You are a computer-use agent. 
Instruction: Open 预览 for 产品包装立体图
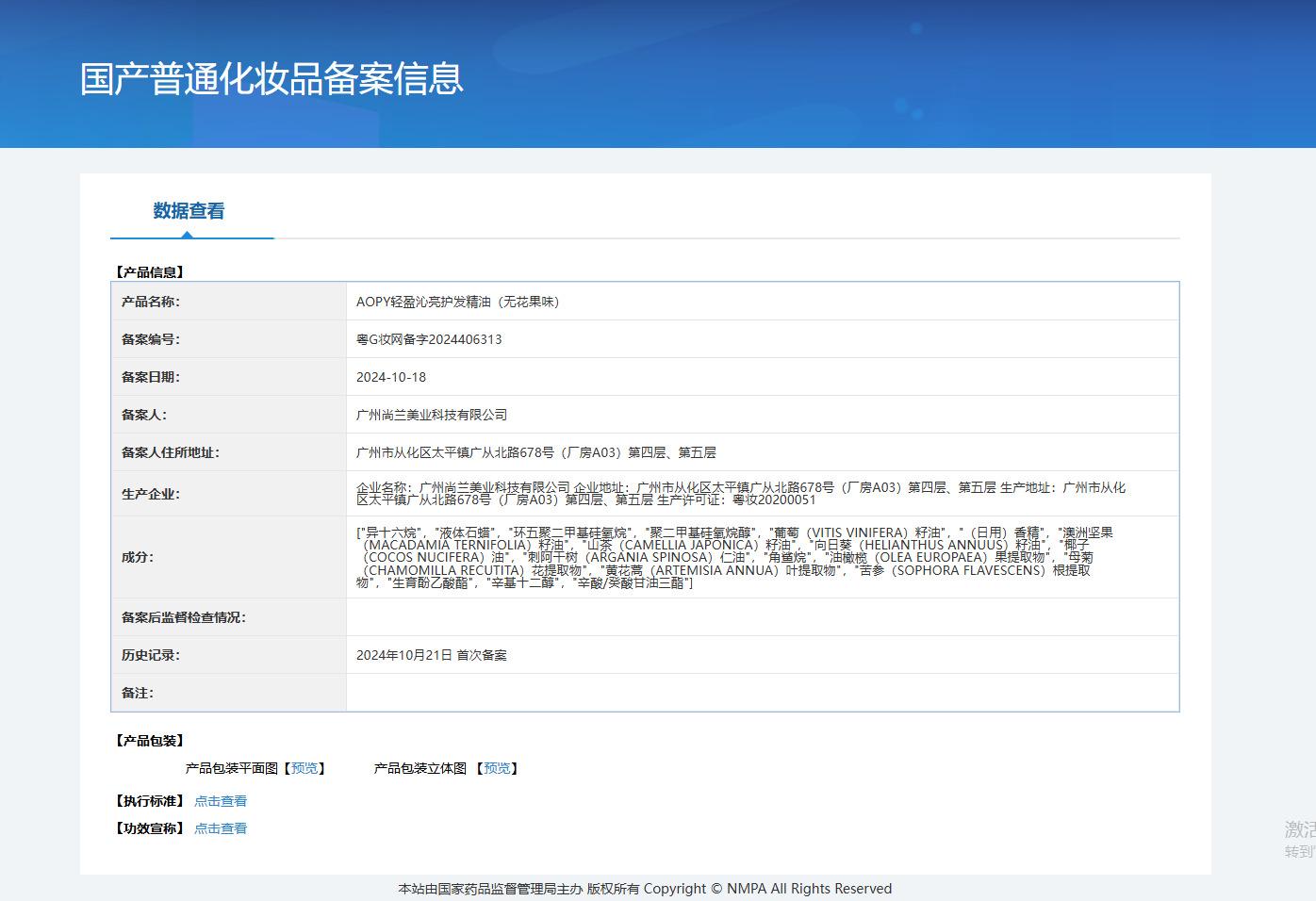tap(497, 768)
